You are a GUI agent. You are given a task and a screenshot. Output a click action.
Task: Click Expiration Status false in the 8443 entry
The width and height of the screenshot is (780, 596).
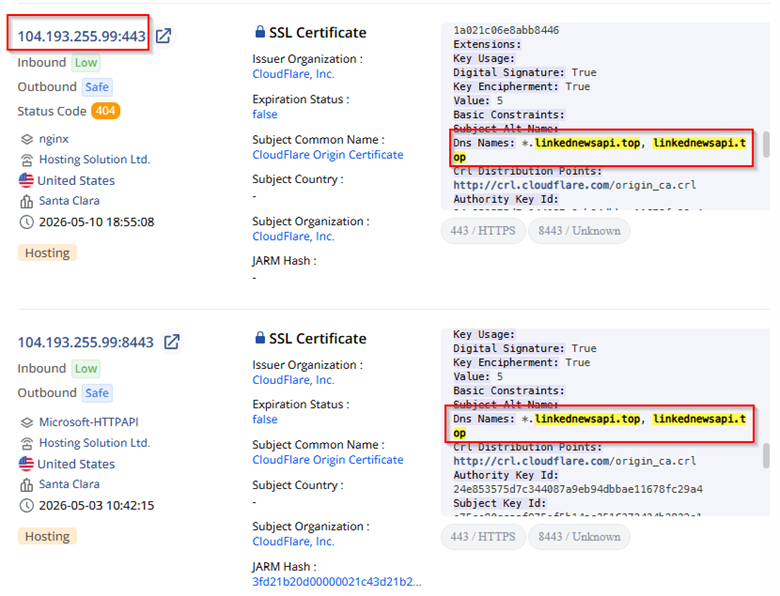[x=265, y=419]
